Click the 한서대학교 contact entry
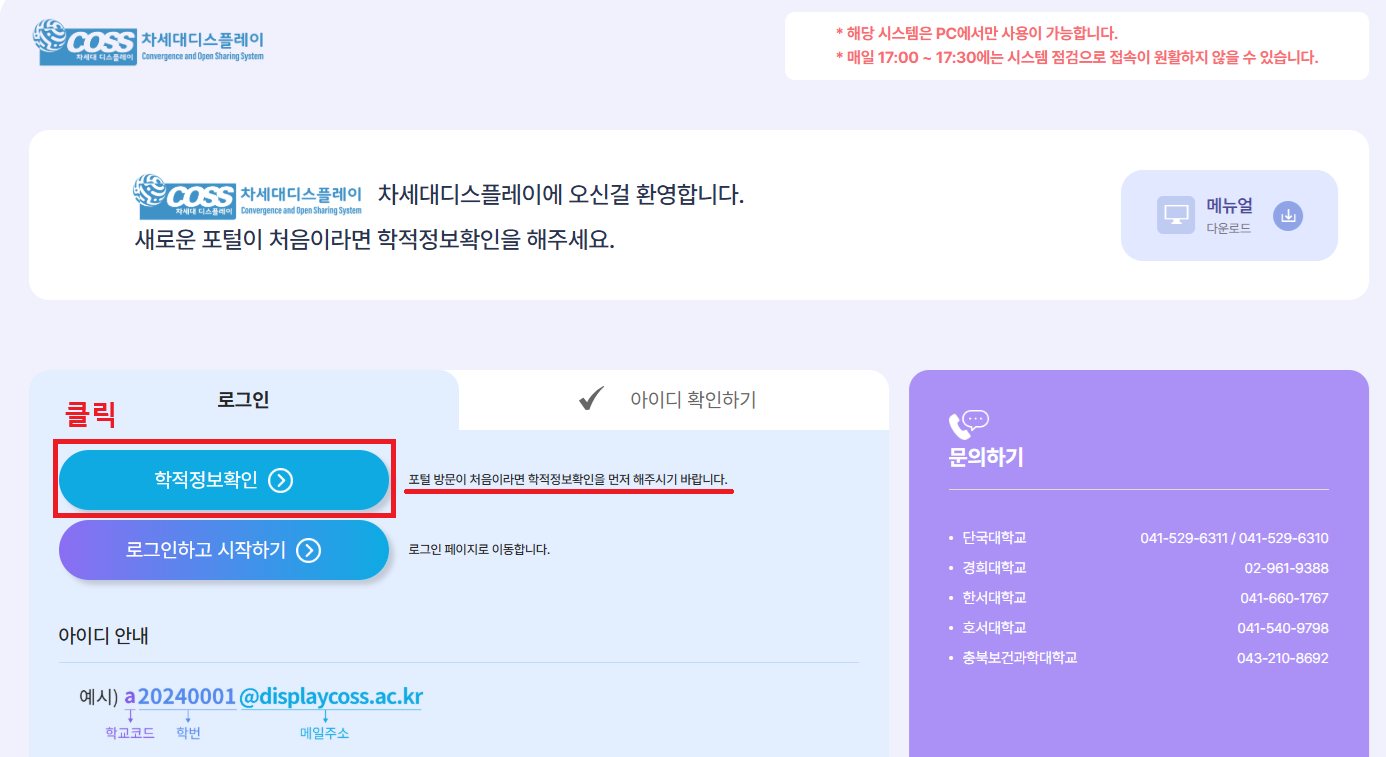1386x757 pixels. point(1139,598)
